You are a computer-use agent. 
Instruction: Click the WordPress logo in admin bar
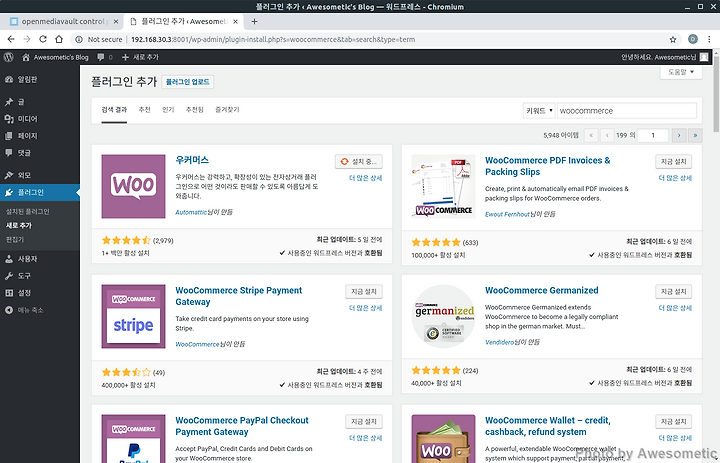pos(8,57)
